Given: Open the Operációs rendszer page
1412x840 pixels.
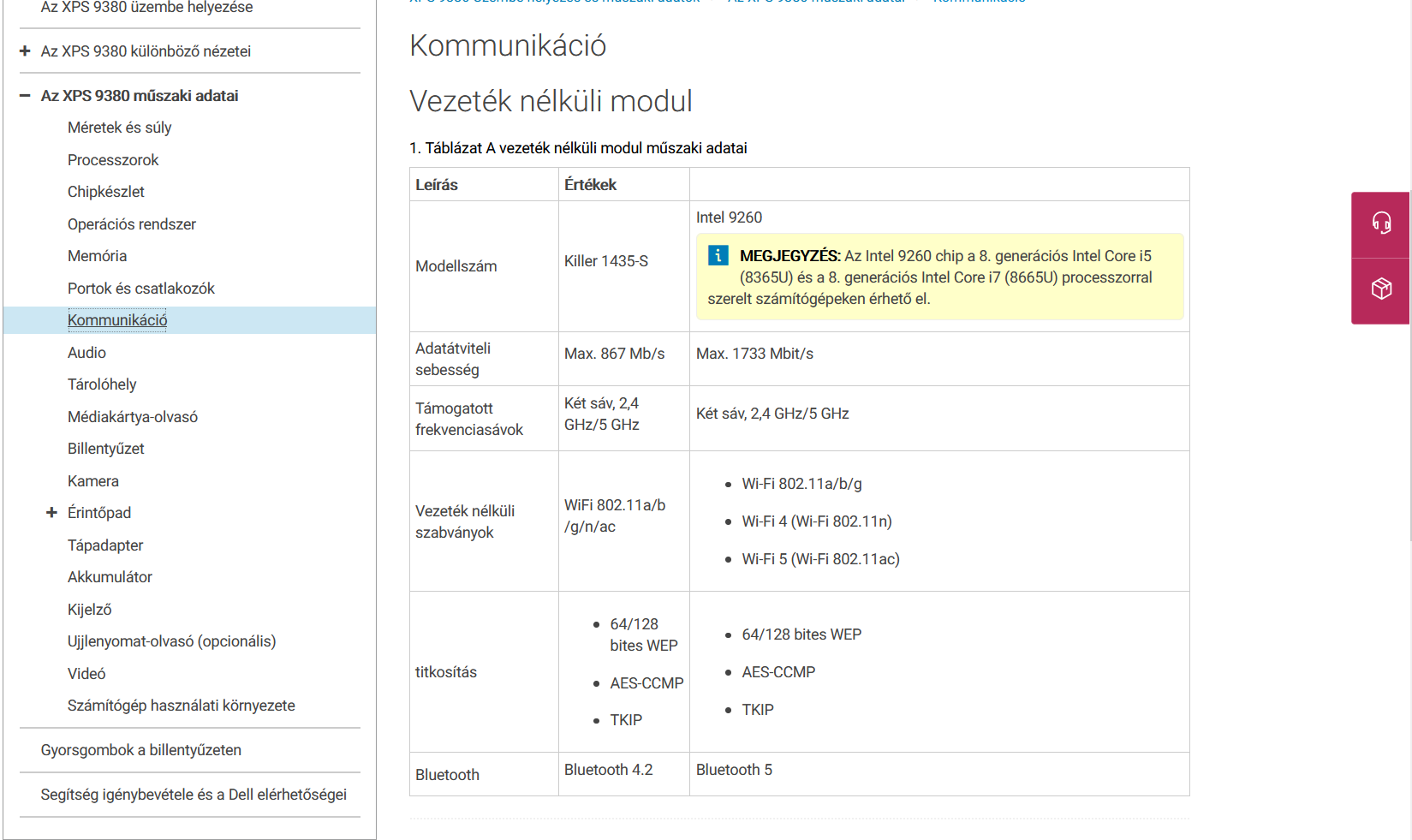Looking at the screenshot, I should pos(132,224).
